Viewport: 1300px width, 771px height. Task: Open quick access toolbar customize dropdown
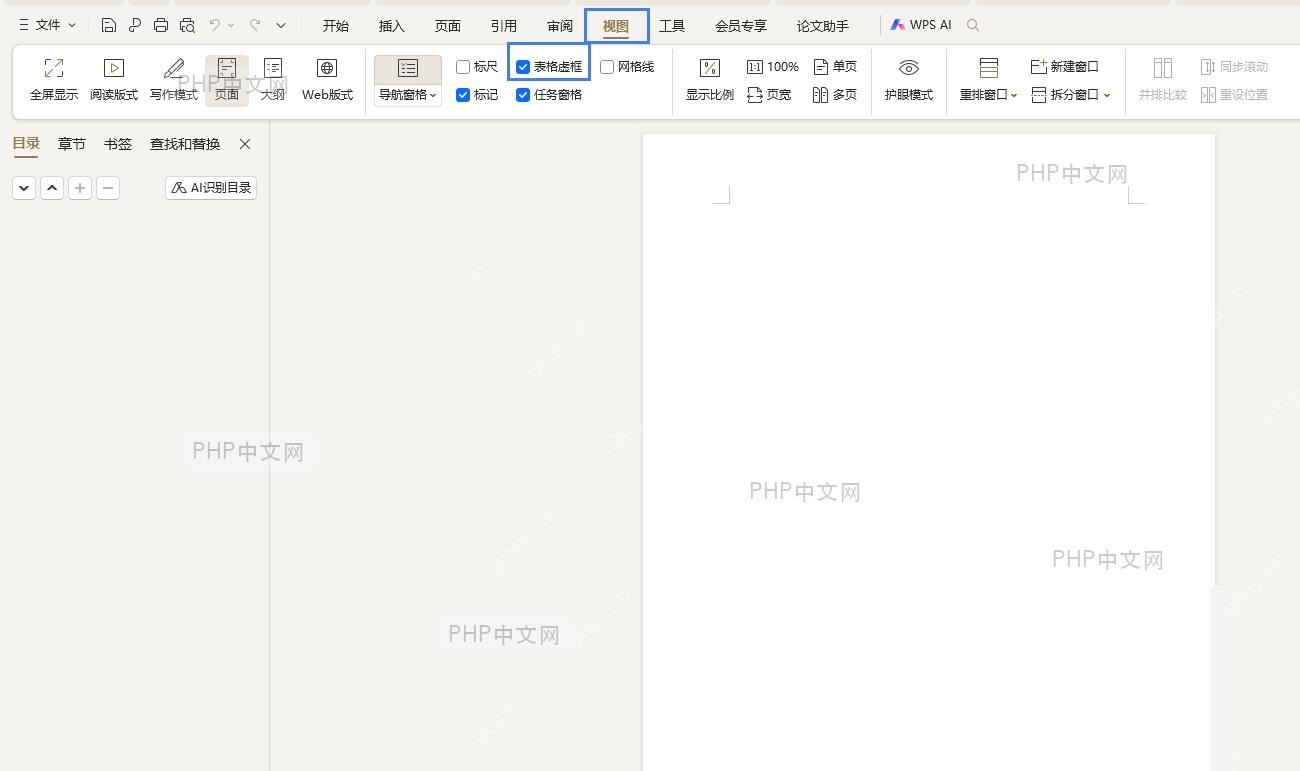click(281, 25)
